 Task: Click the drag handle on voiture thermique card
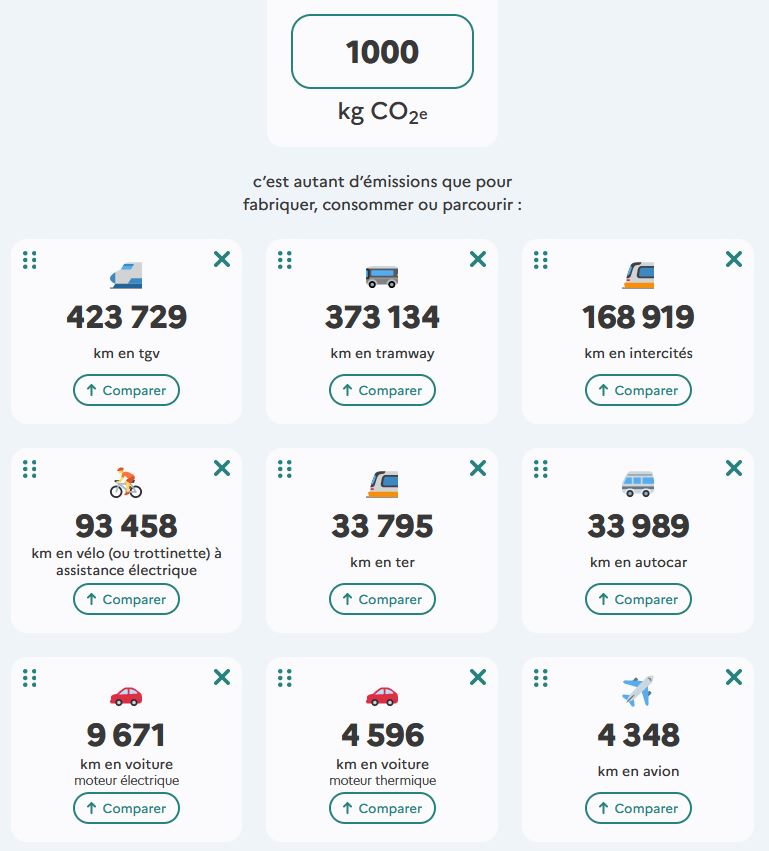click(285, 678)
